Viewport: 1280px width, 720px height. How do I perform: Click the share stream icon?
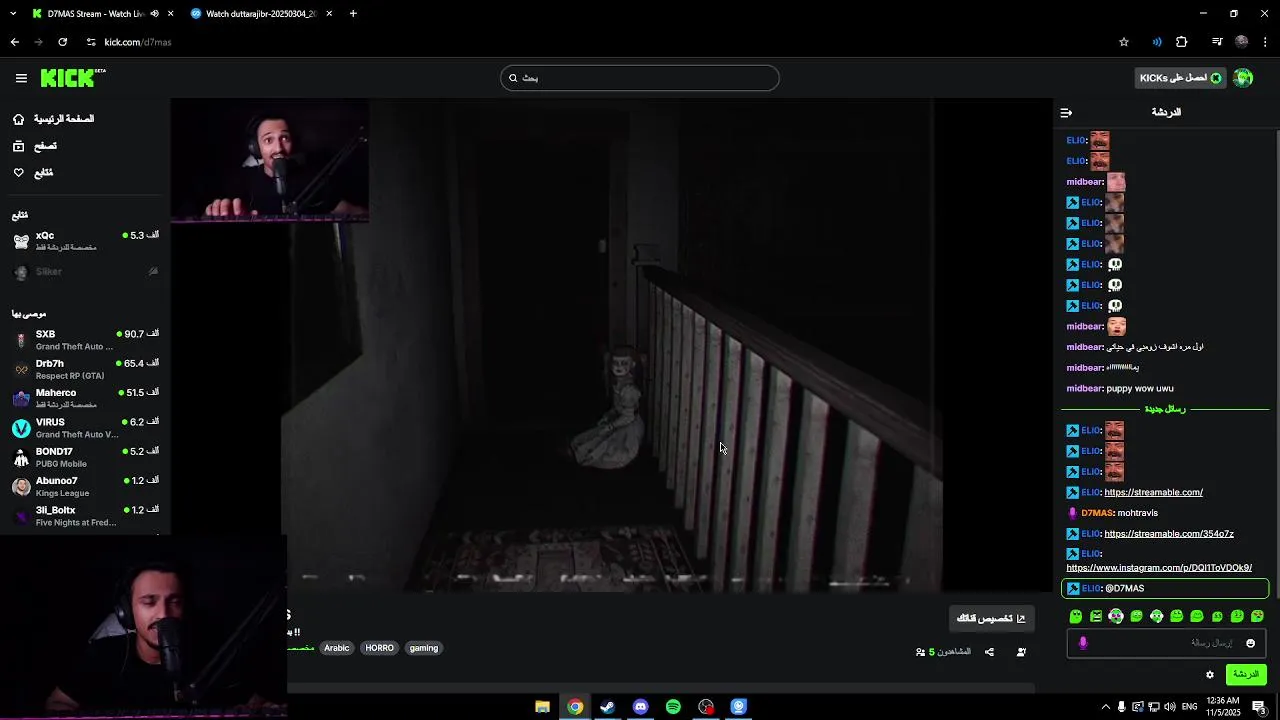[989, 652]
